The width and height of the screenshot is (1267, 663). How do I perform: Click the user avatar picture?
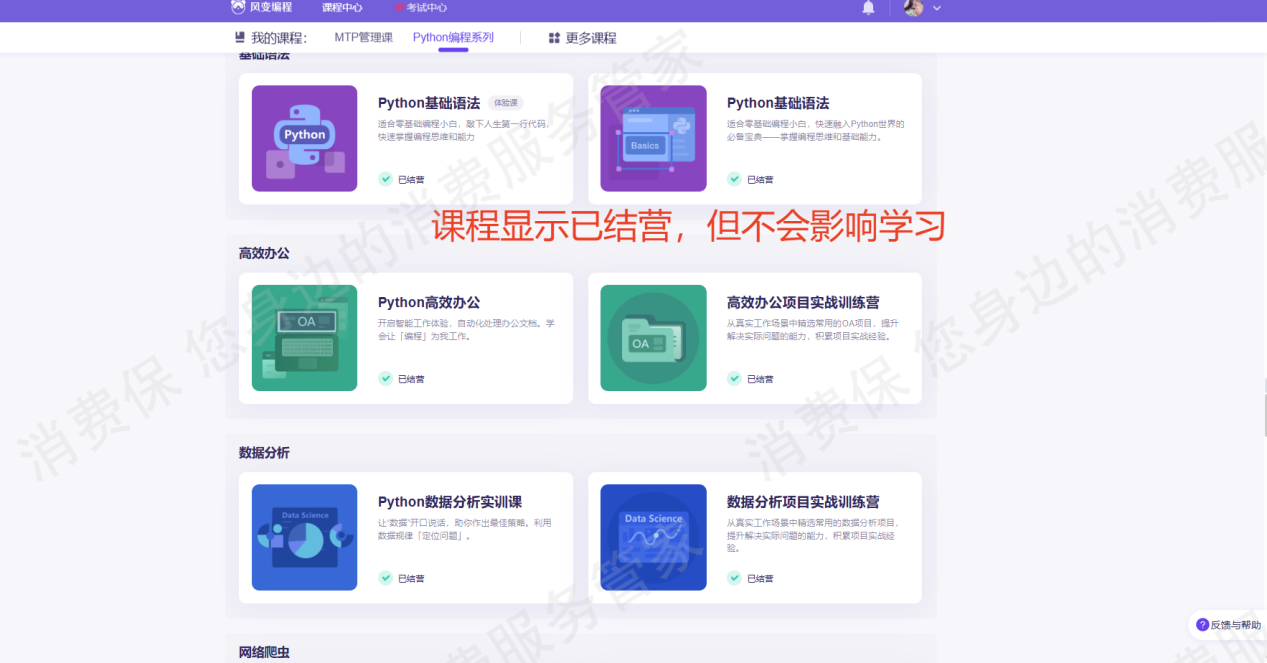pos(913,8)
